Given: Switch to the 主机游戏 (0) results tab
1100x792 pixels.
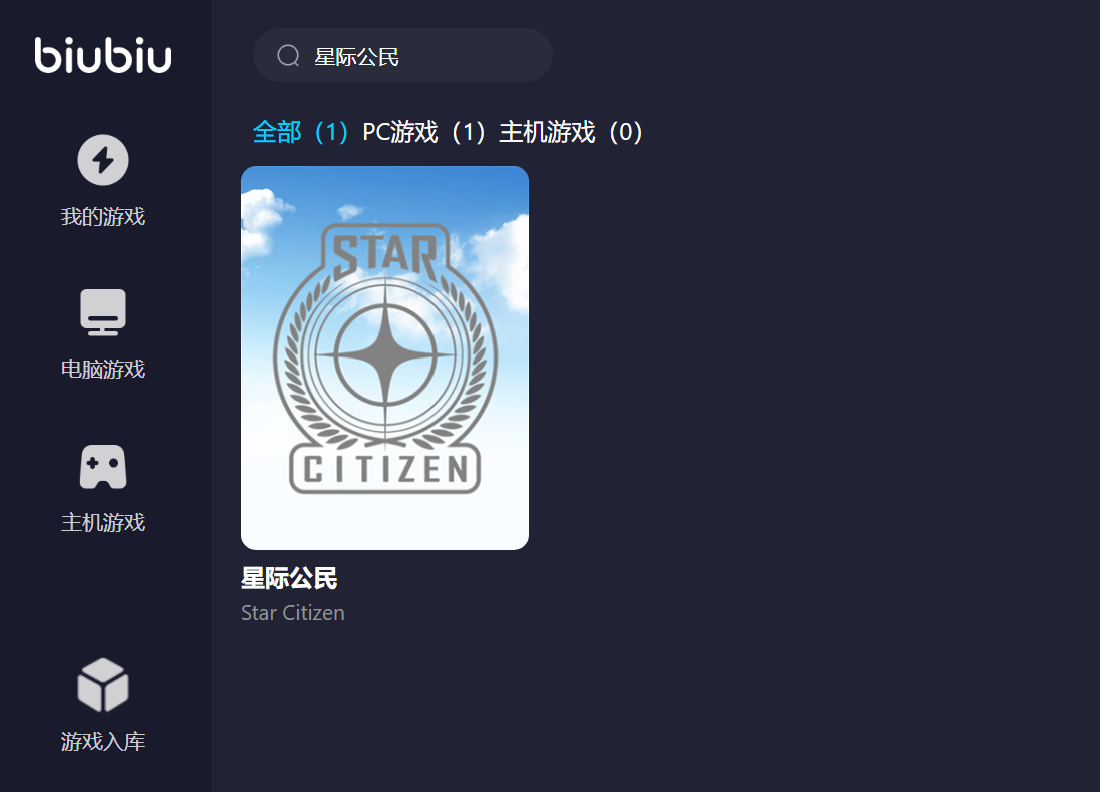Looking at the screenshot, I should (571, 132).
